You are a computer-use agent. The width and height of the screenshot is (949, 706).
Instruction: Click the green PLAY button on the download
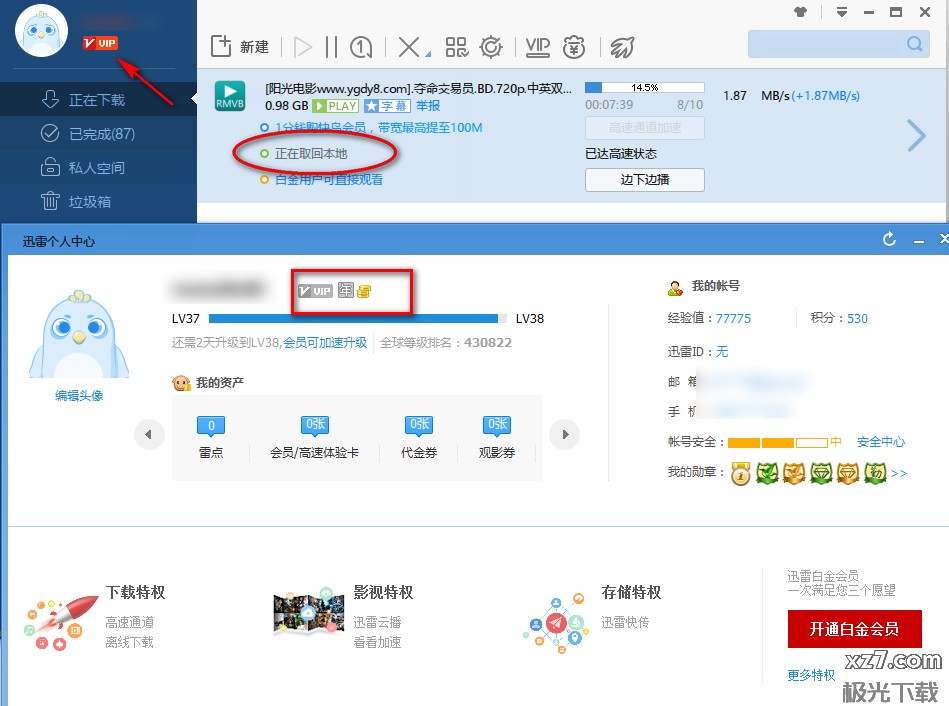335,106
